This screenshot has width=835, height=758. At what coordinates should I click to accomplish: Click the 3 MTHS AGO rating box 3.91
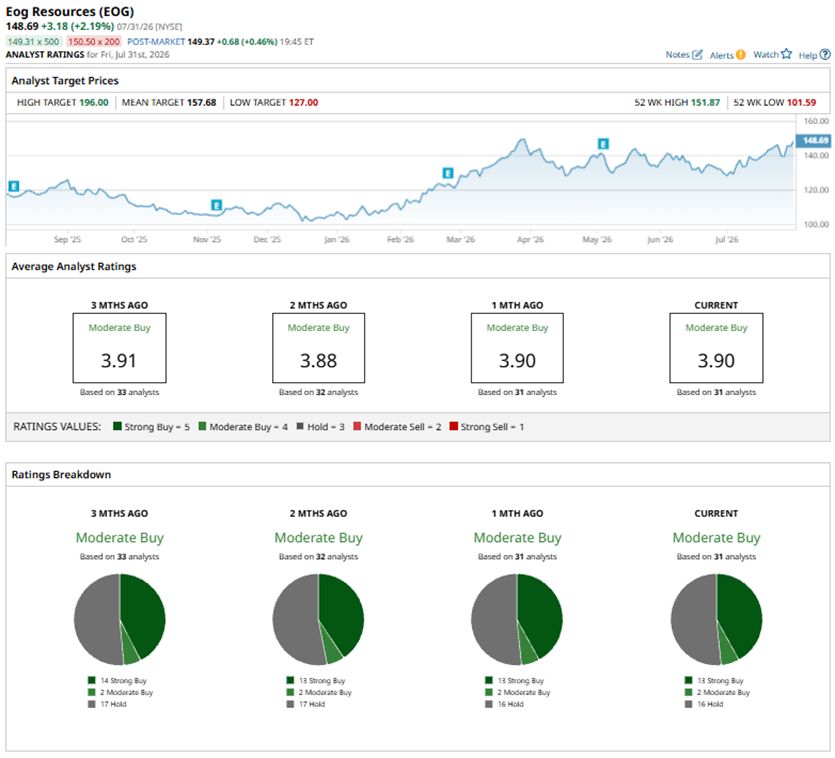(119, 348)
